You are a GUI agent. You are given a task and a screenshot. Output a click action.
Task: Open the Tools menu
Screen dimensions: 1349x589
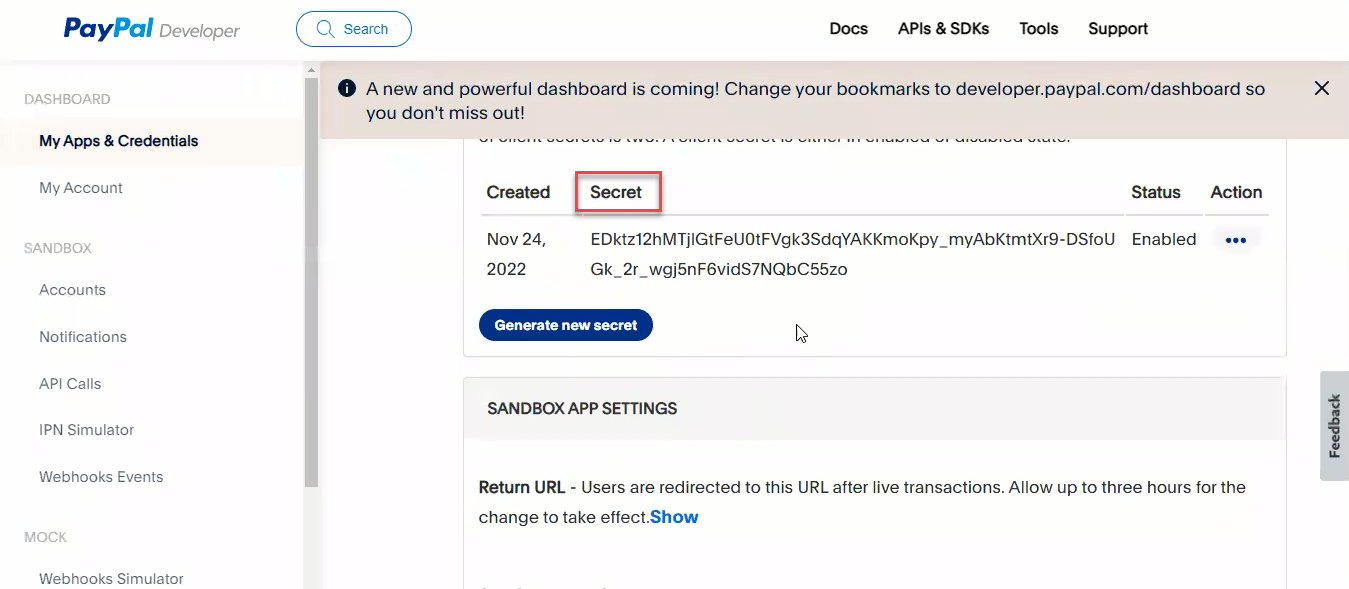click(1038, 29)
